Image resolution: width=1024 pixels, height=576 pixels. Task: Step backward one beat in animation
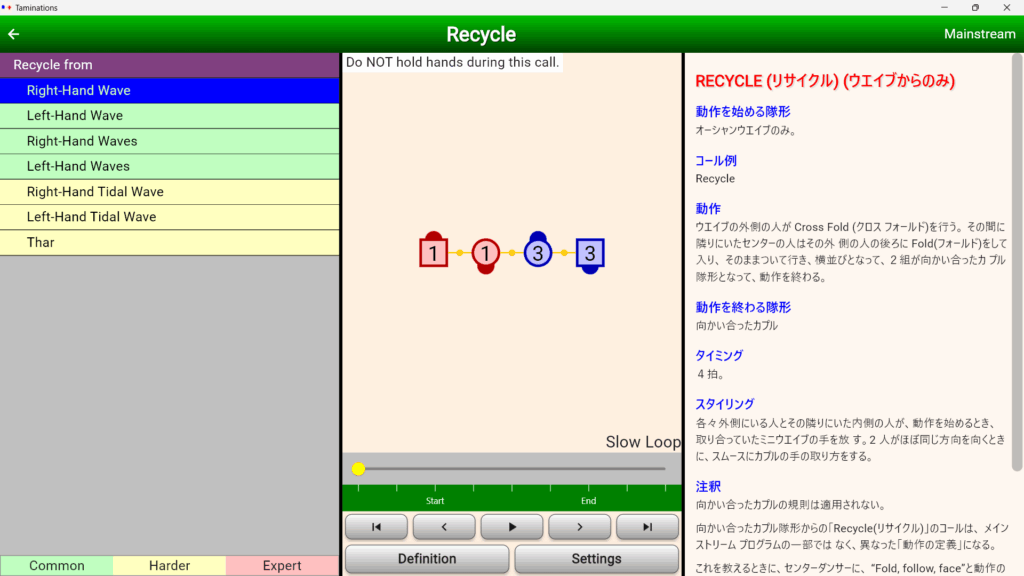pos(444,527)
